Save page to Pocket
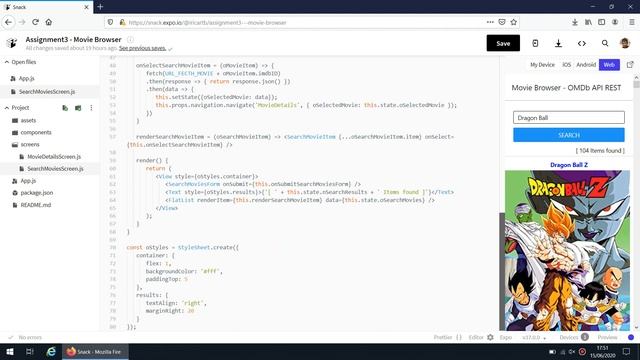The height and width of the screenshot is (360, 640). pos(502,22)
